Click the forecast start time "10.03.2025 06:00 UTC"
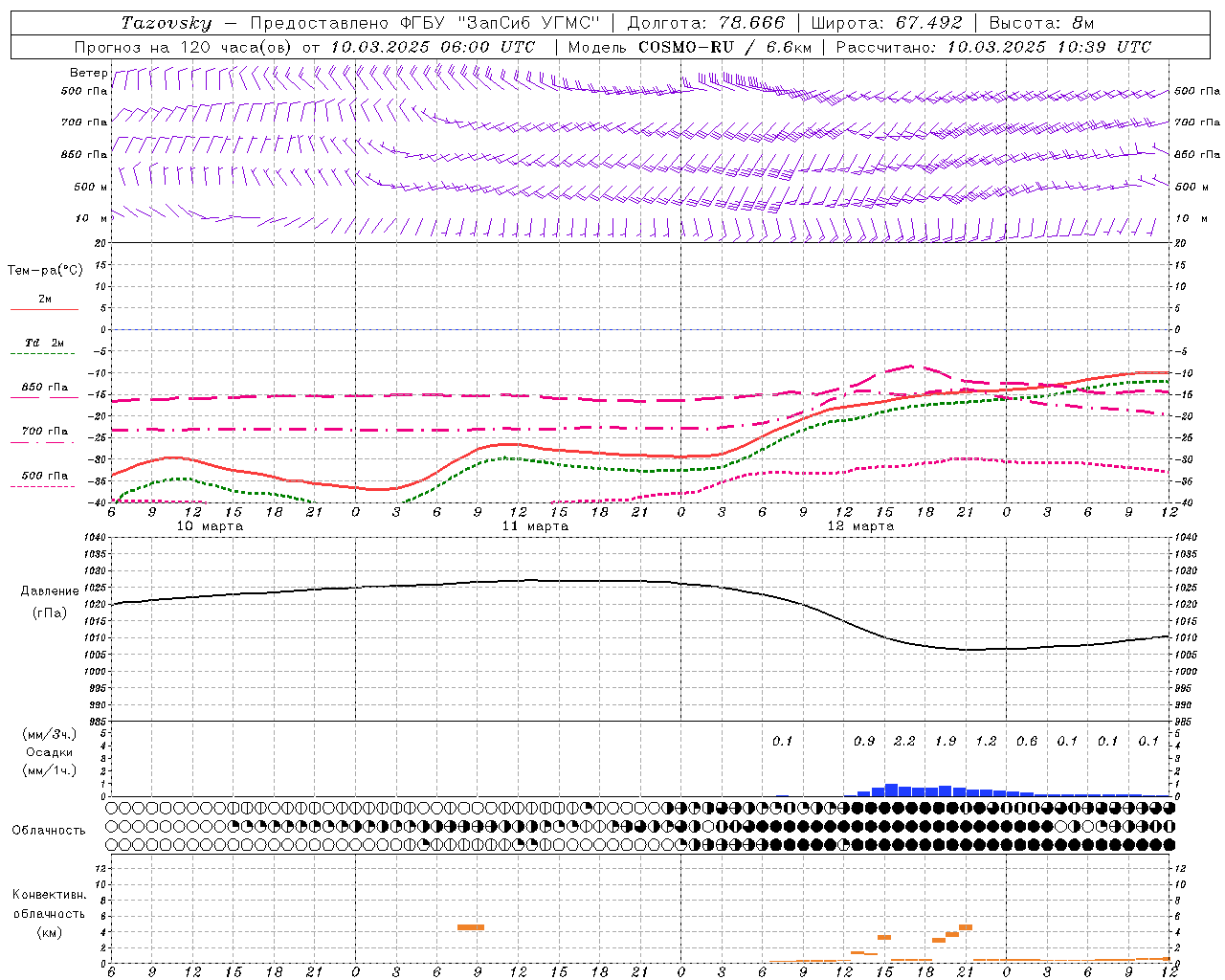 point(433,47)
